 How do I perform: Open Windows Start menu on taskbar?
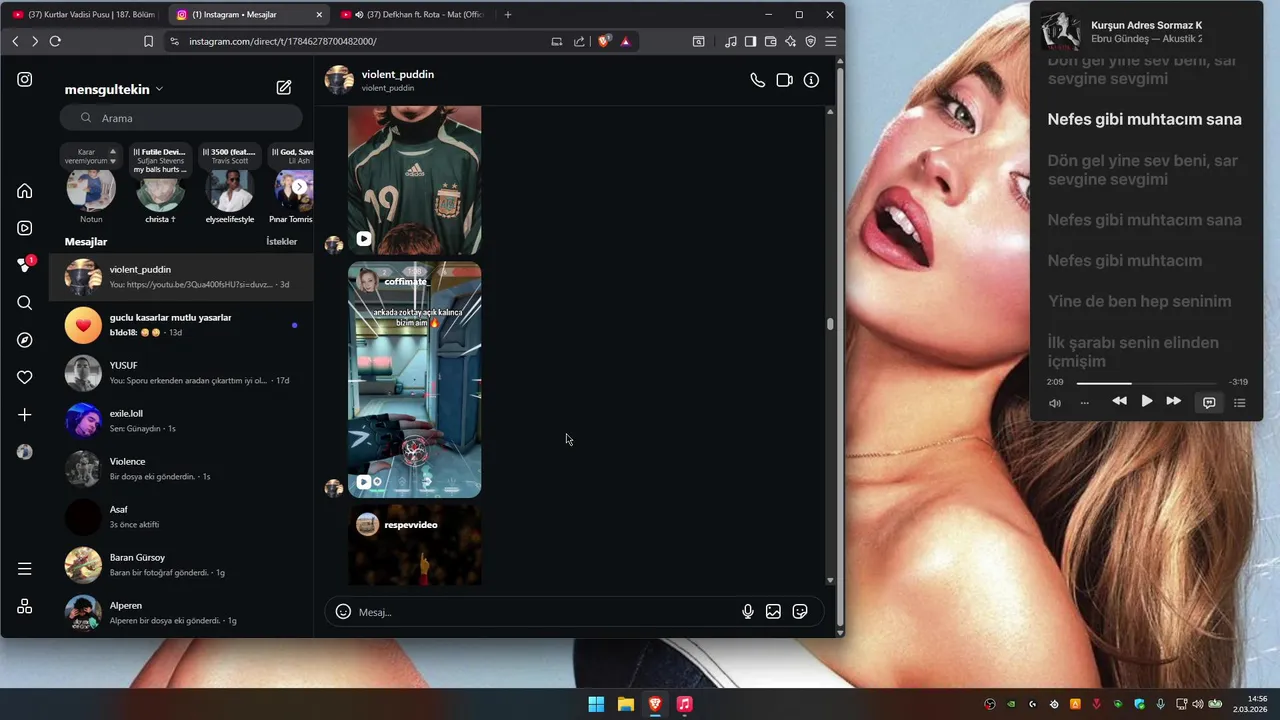[x=596, y=704]
